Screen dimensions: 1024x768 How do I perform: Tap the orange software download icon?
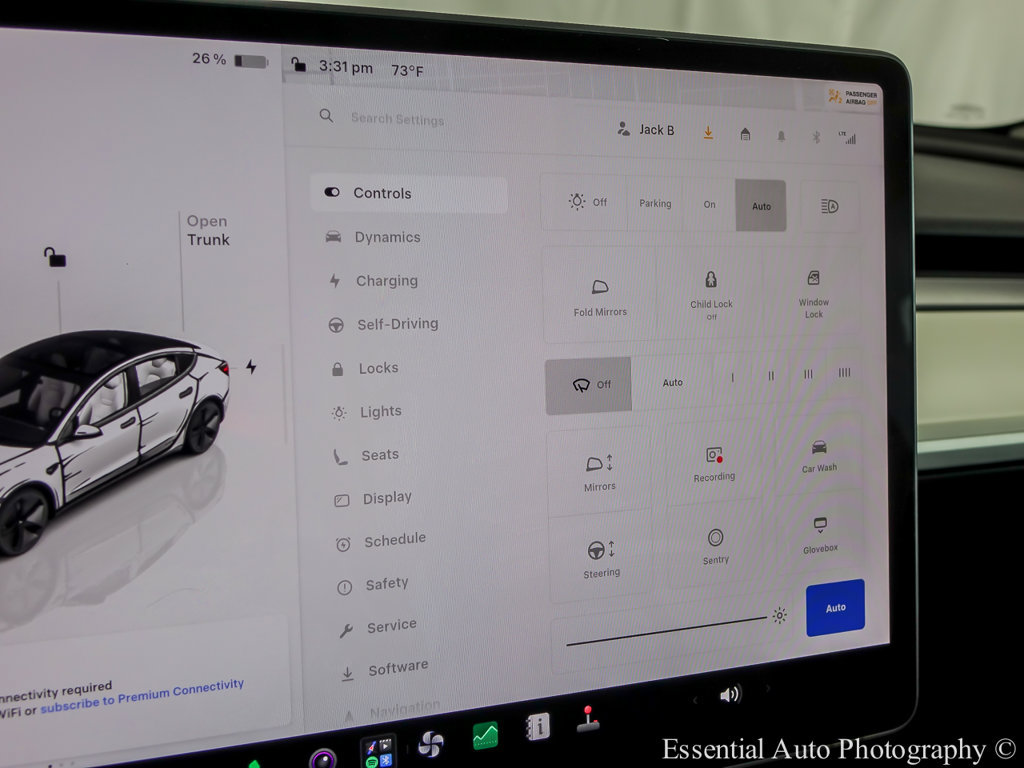click(x=708, y=133)
